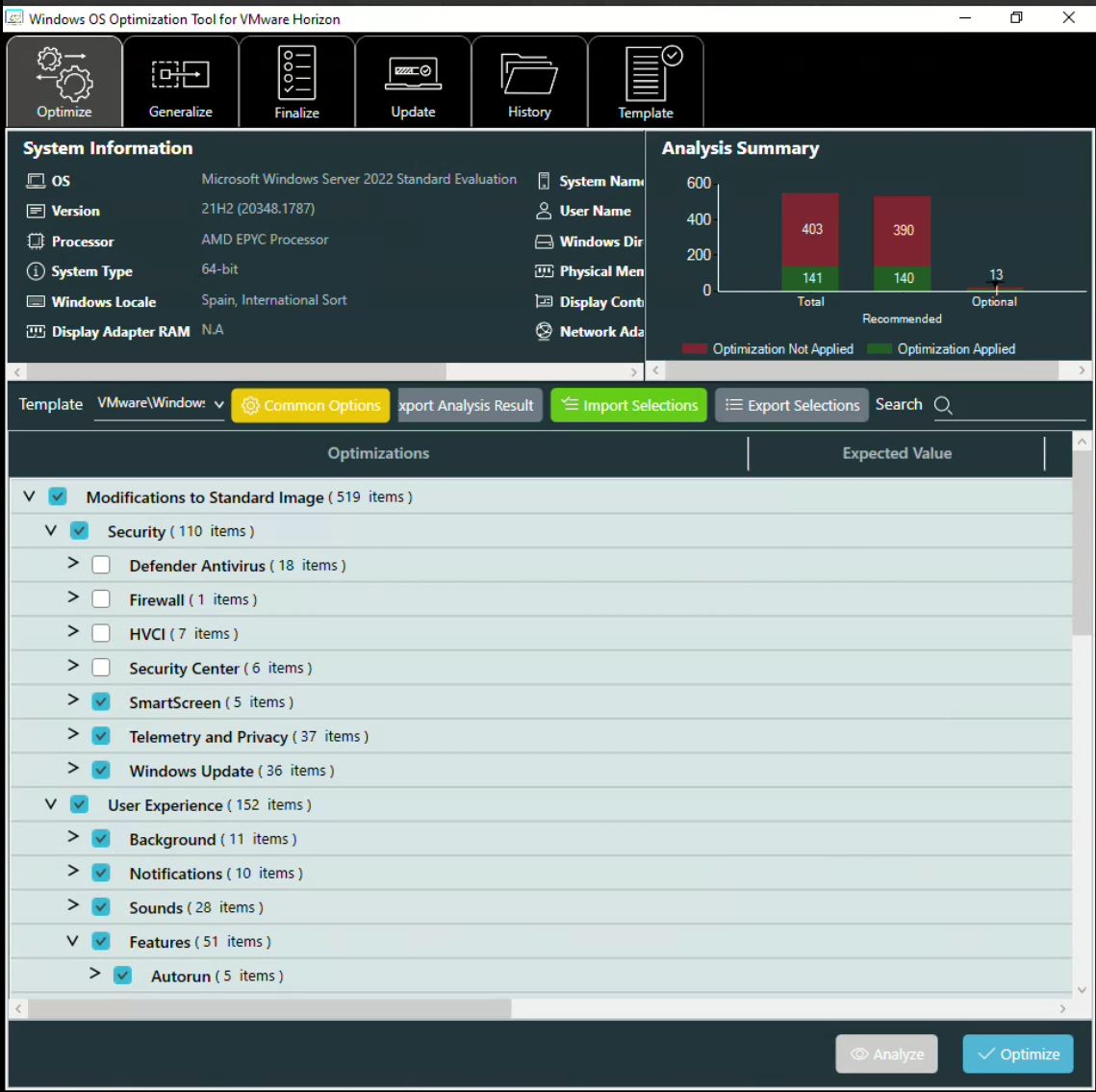Click the Import Selections button

[629, 406]
